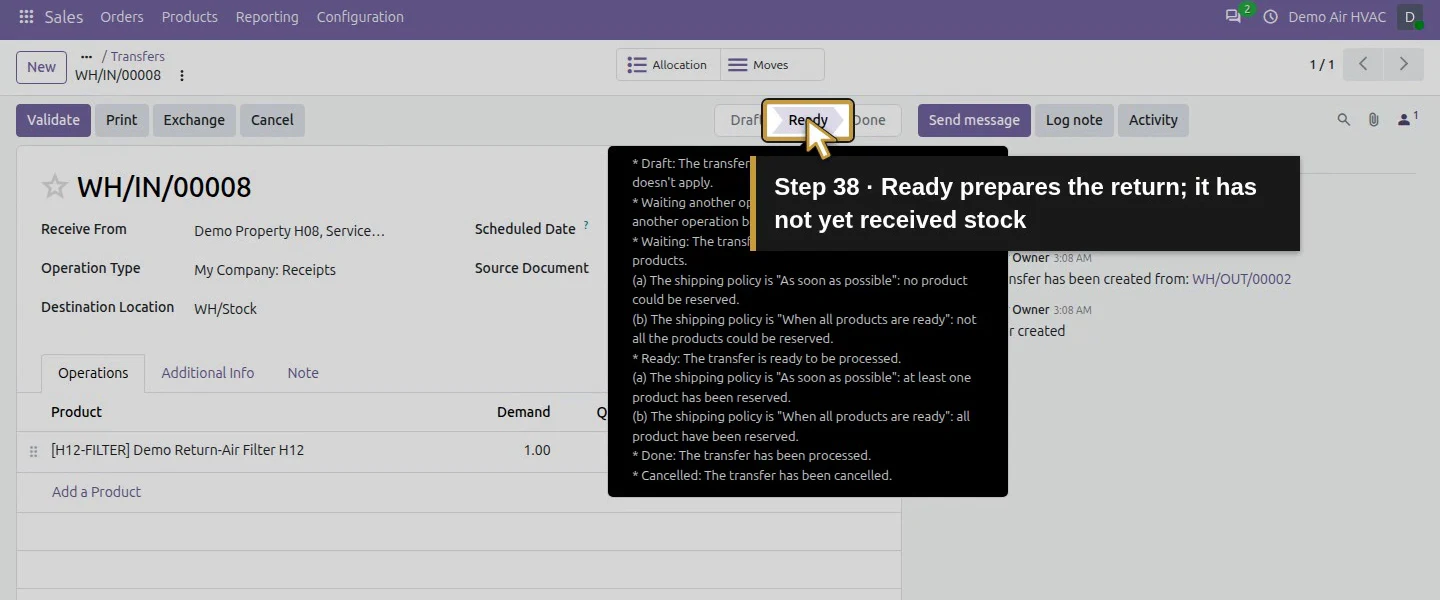Validate the transfer
Image resolution: width=1440 pixels, height=600 pixels.
[x=53, y=120]
